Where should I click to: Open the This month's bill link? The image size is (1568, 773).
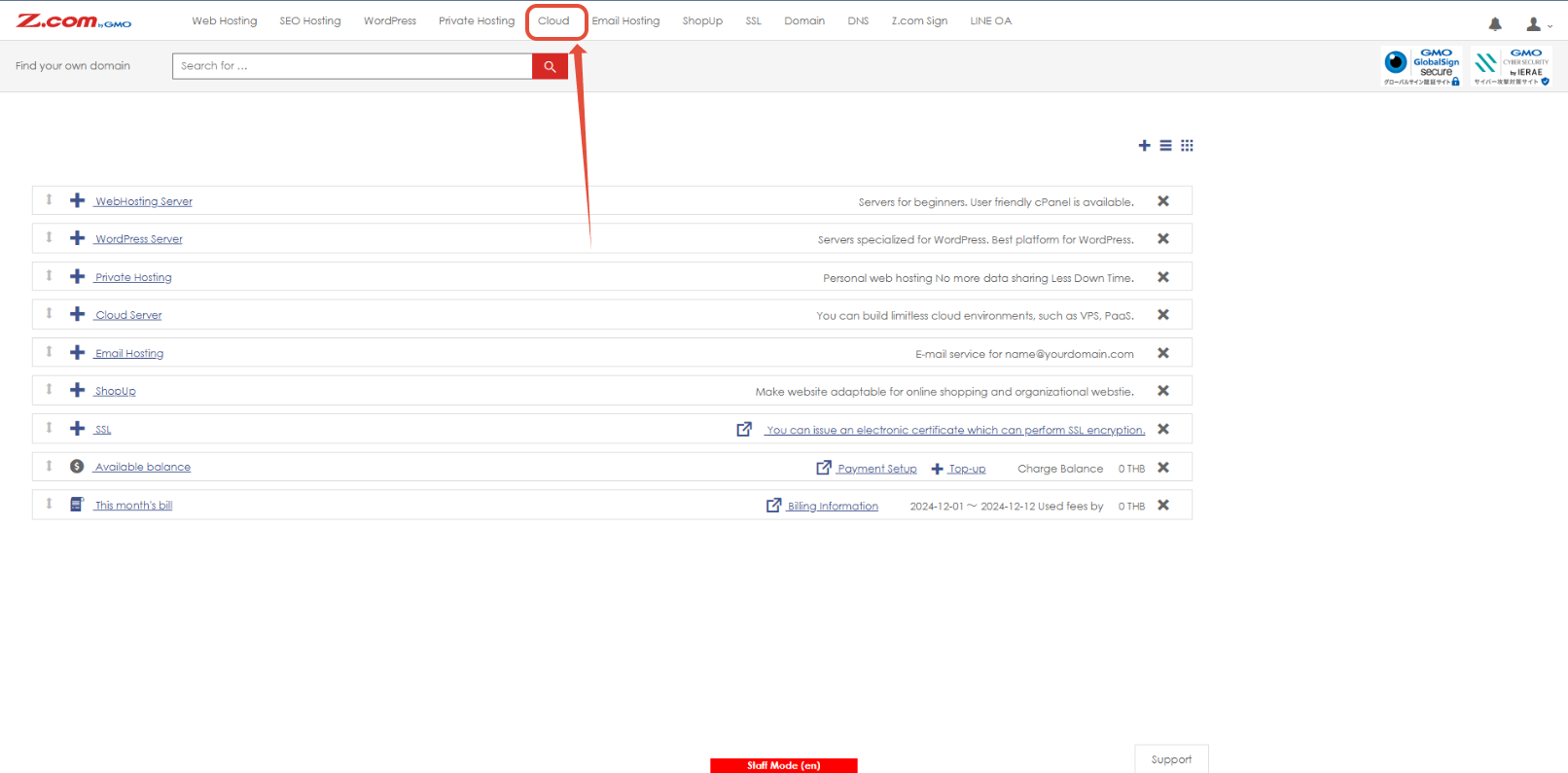tap(133, 506)
